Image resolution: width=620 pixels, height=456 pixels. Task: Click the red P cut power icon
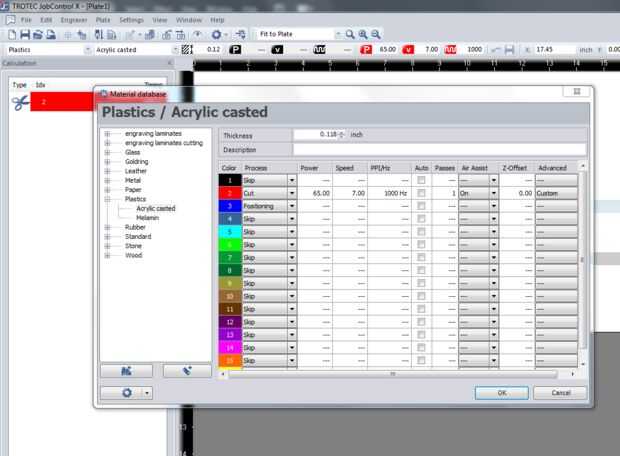tap(366, 49)
